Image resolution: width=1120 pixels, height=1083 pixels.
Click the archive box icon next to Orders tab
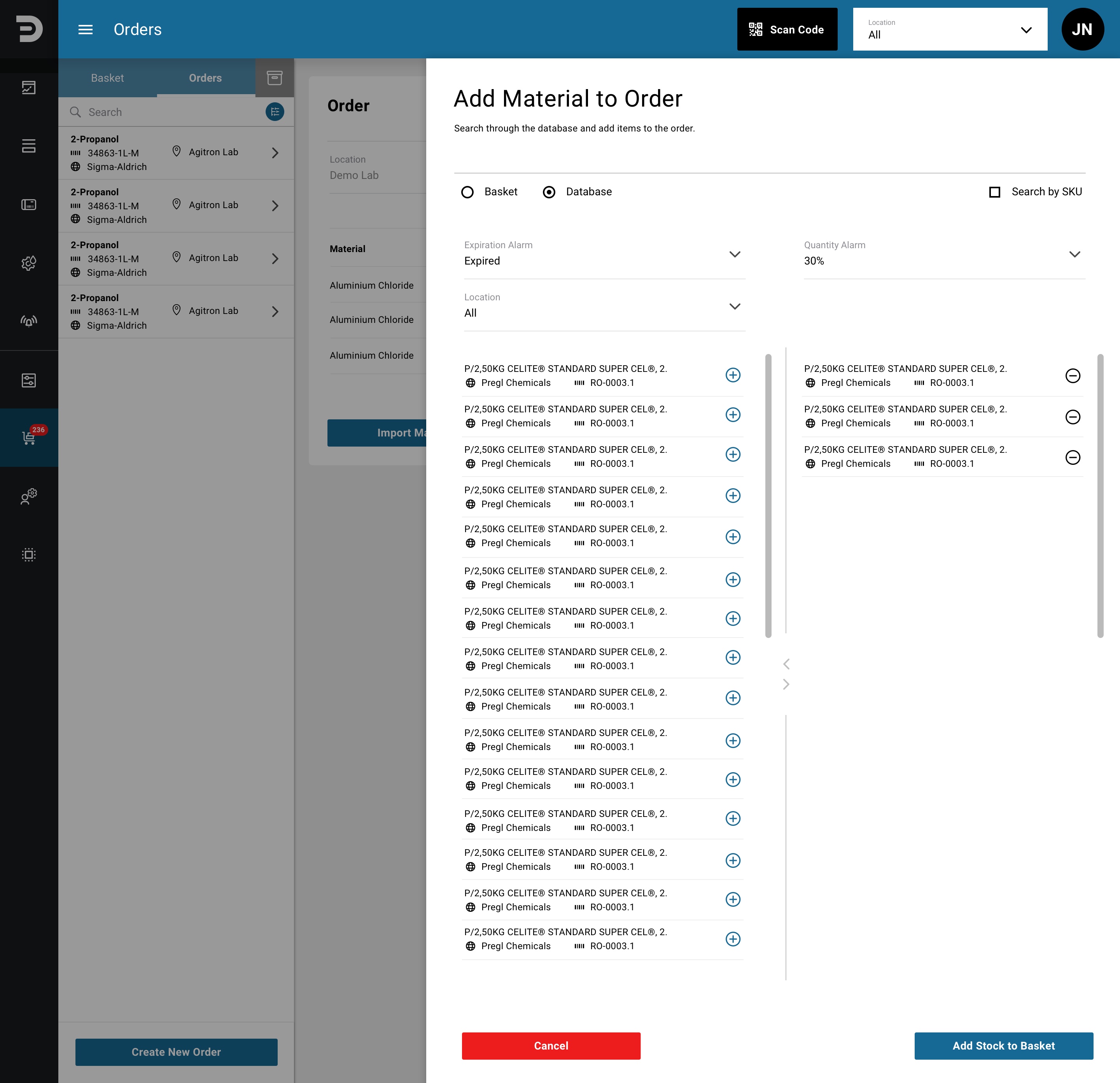pos(274,78)
